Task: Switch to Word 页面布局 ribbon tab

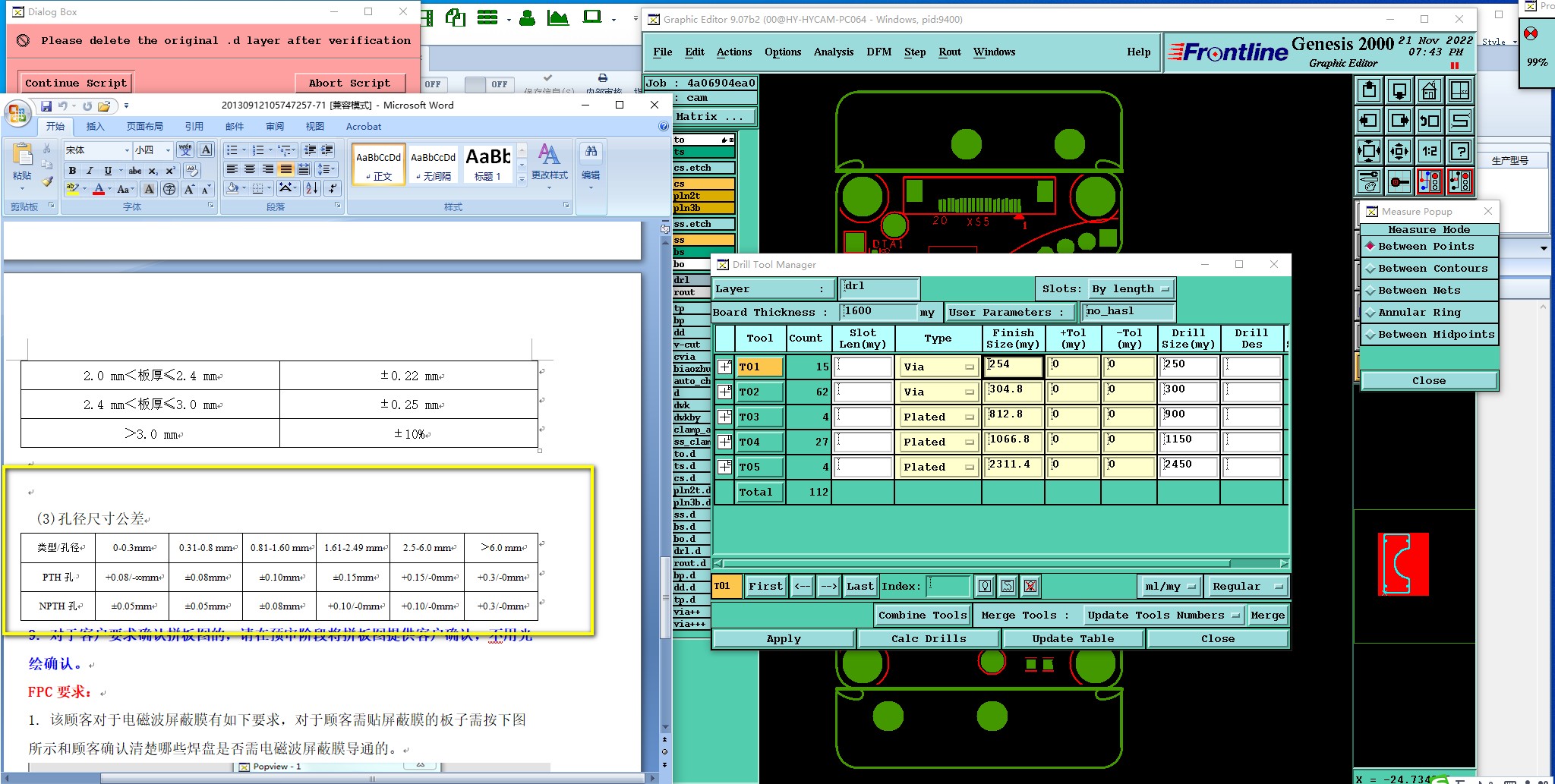Action: pyautogui.click(x=144, y=127)
